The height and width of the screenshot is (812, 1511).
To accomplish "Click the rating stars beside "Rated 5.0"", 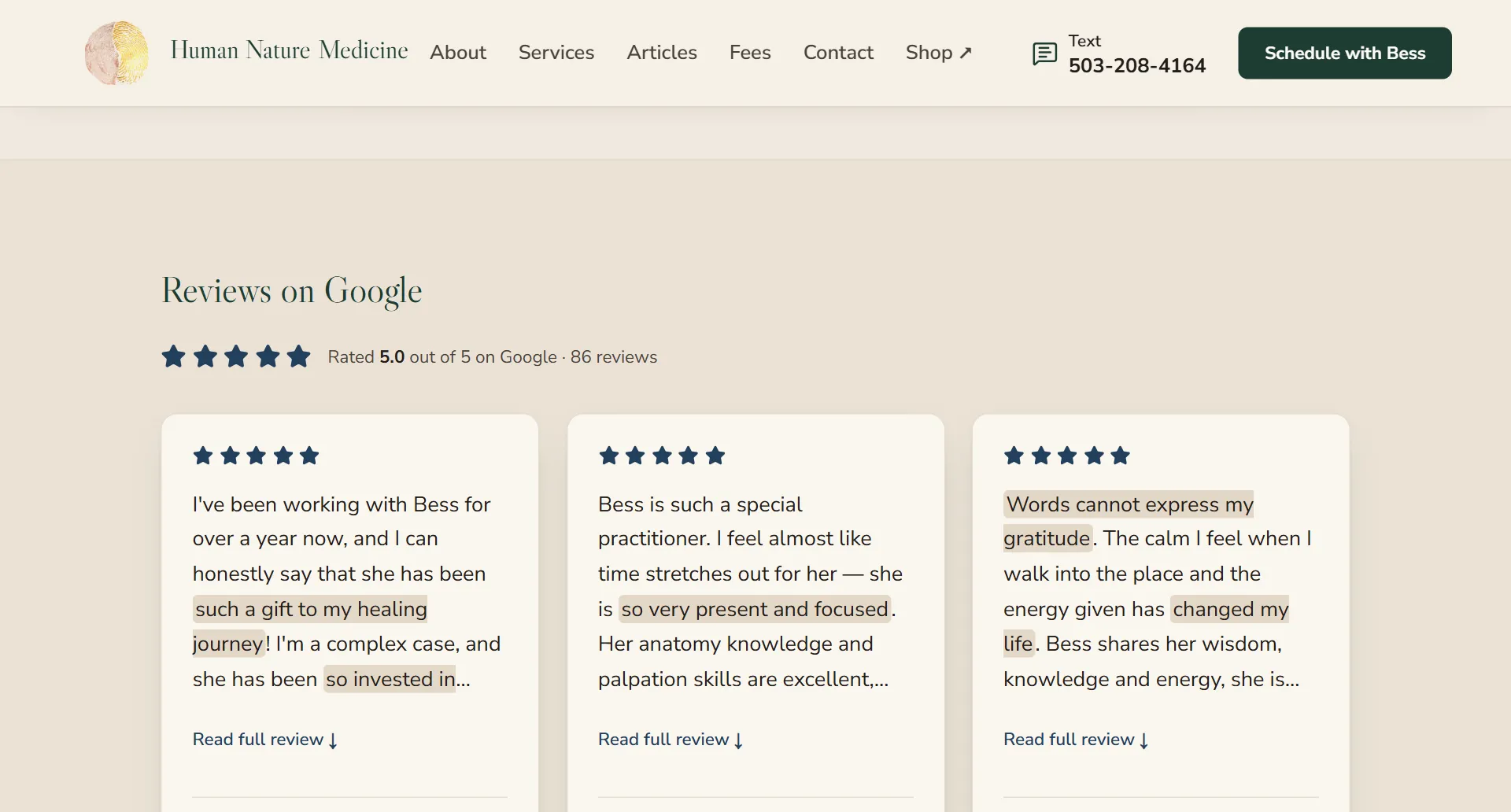I will tap(236, 356).
